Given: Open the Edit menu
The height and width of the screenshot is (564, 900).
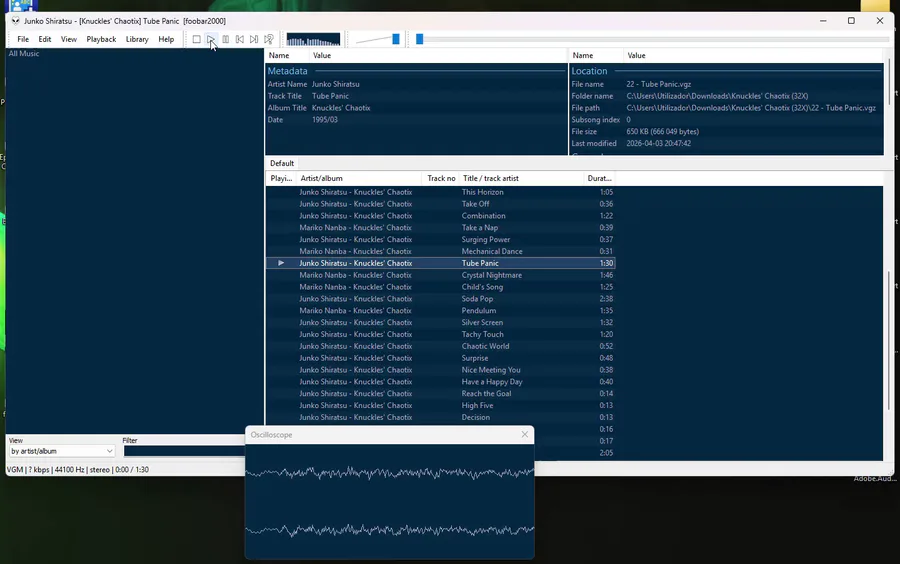Looking at the screenshot, I should (x=45, y=39).
